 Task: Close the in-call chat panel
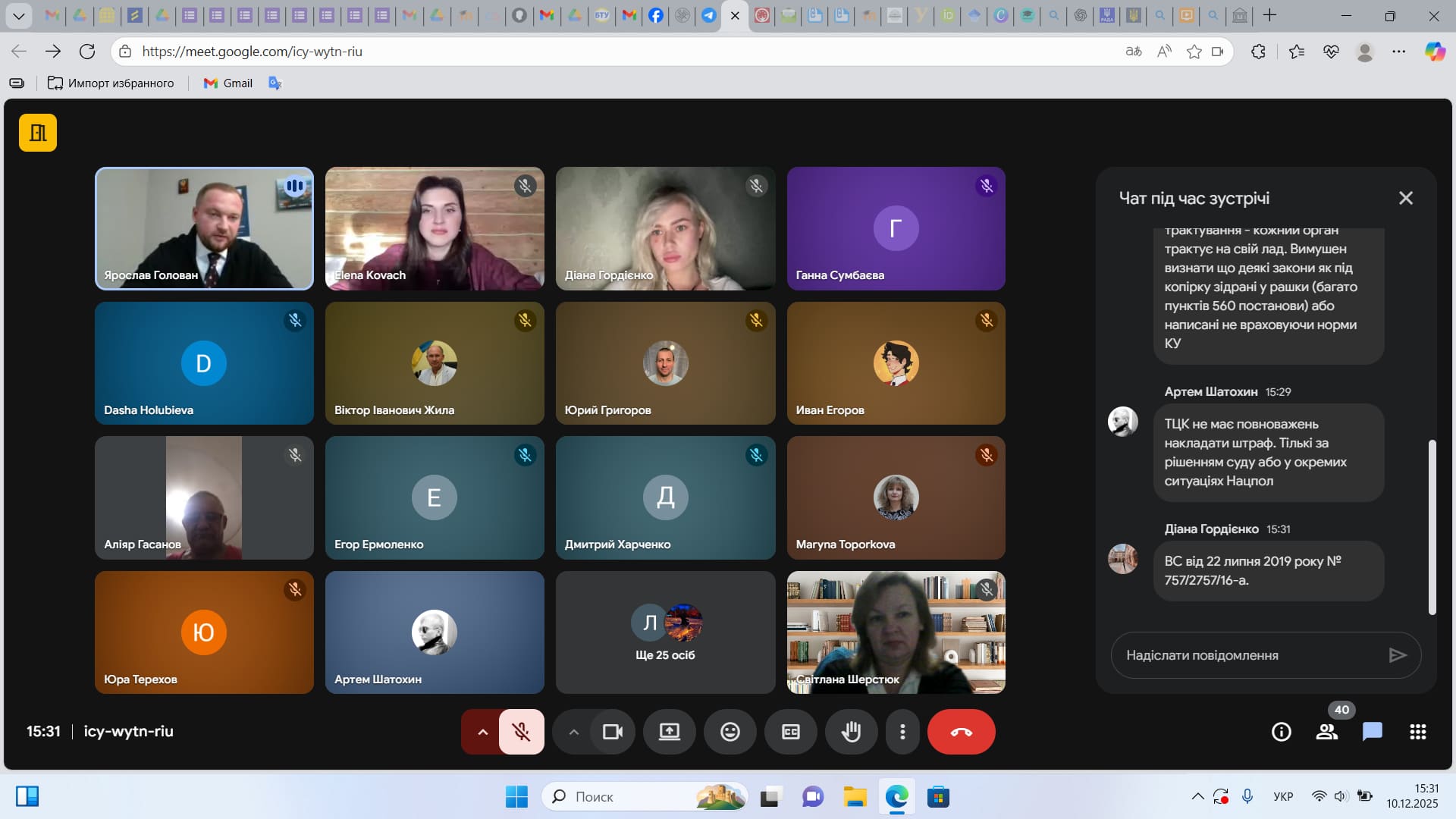[1405, 198]
